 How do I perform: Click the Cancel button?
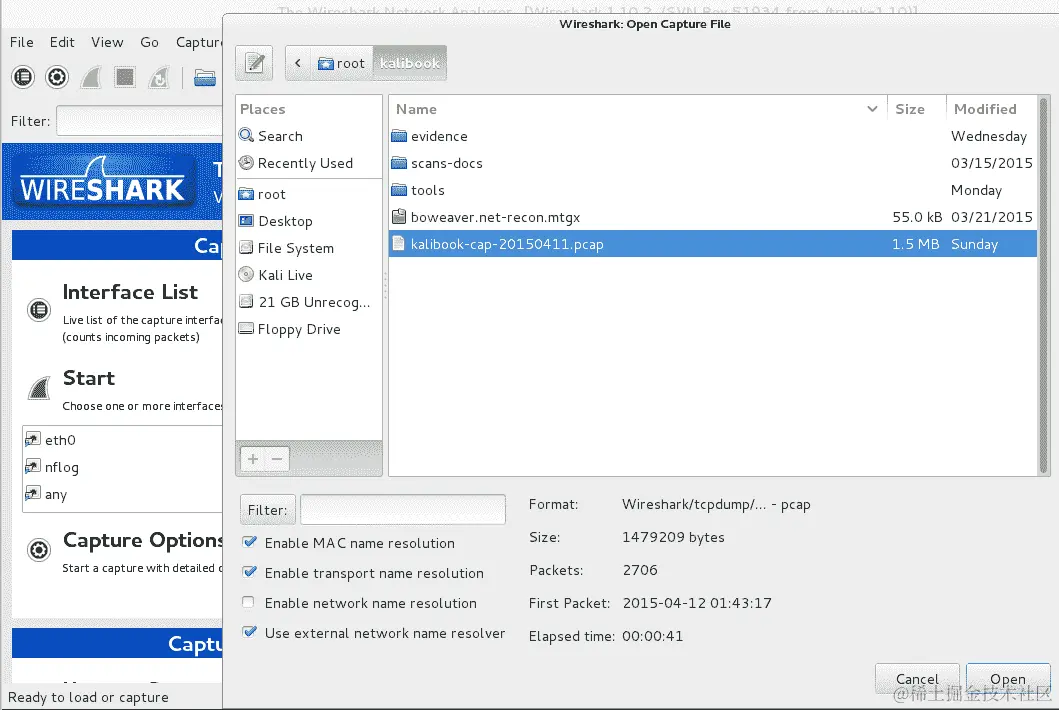[x=917, y=679]
